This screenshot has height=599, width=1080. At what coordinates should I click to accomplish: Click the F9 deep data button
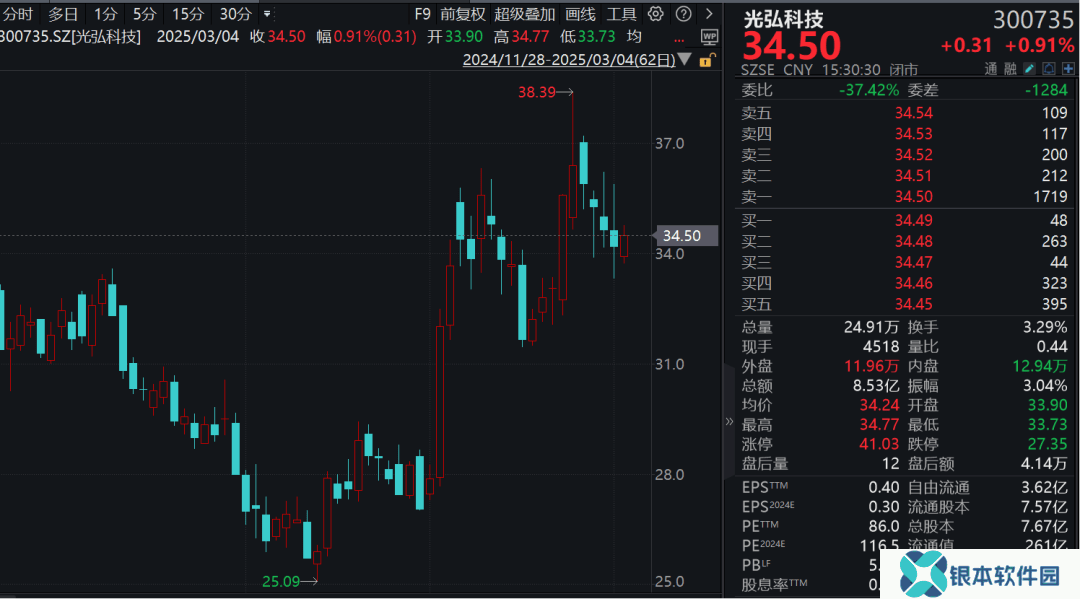[x=421, y=14]
